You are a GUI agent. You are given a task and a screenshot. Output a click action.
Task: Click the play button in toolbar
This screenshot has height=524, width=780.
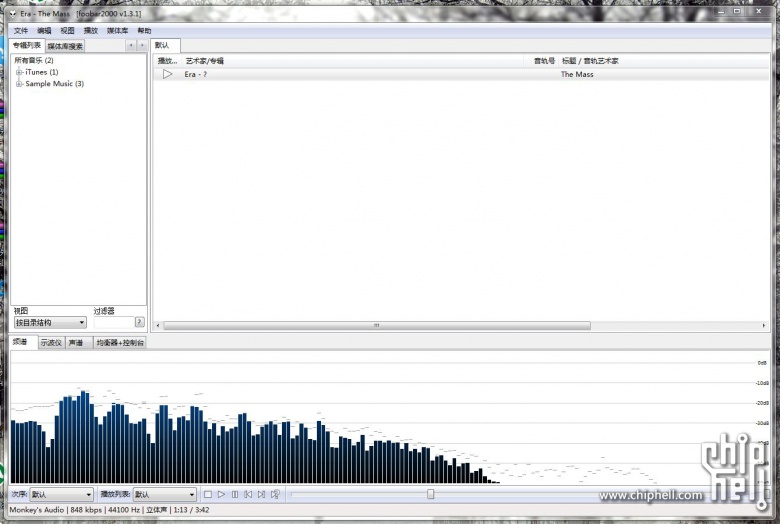[x=221, y=494]
